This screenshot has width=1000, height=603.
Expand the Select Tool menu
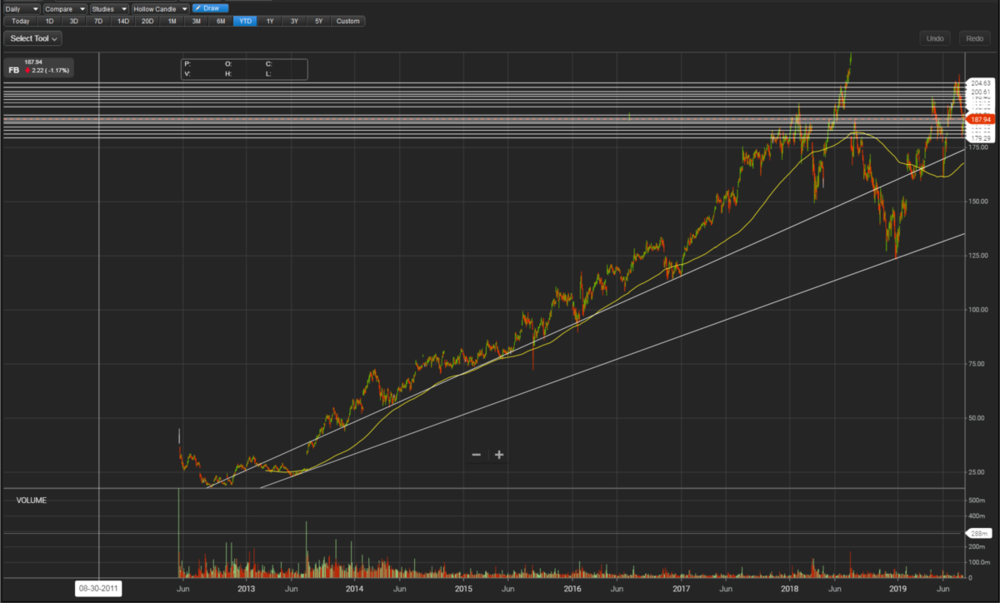point(34,38)
